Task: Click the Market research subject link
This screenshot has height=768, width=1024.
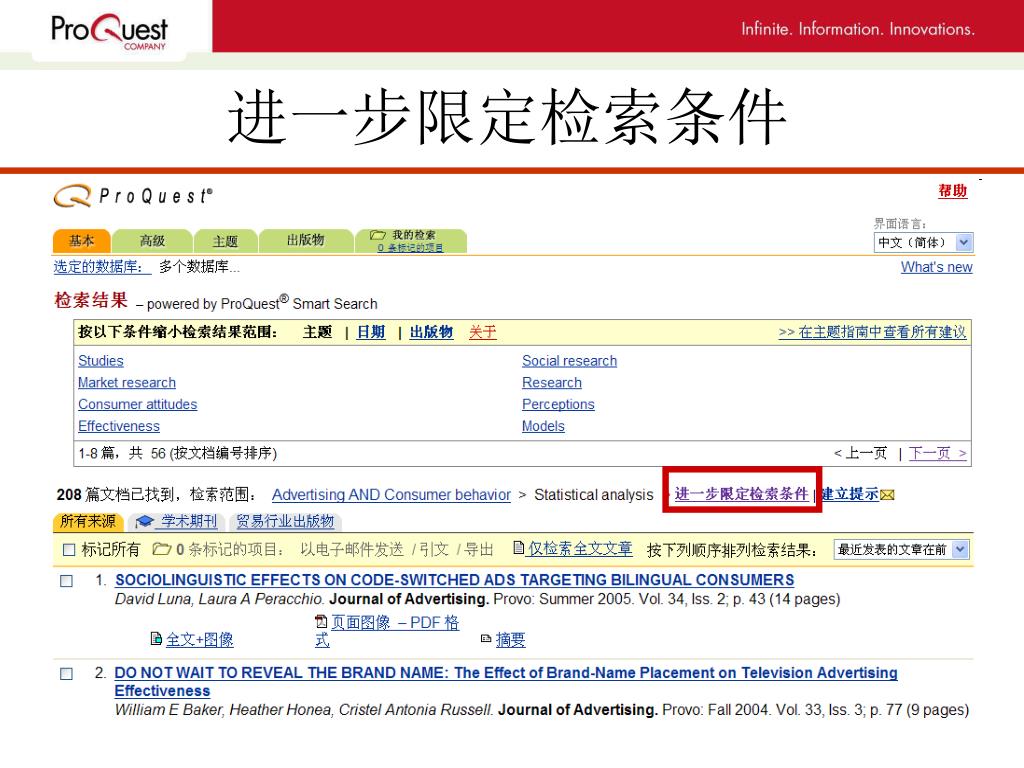Action: (x=127, y=383)
